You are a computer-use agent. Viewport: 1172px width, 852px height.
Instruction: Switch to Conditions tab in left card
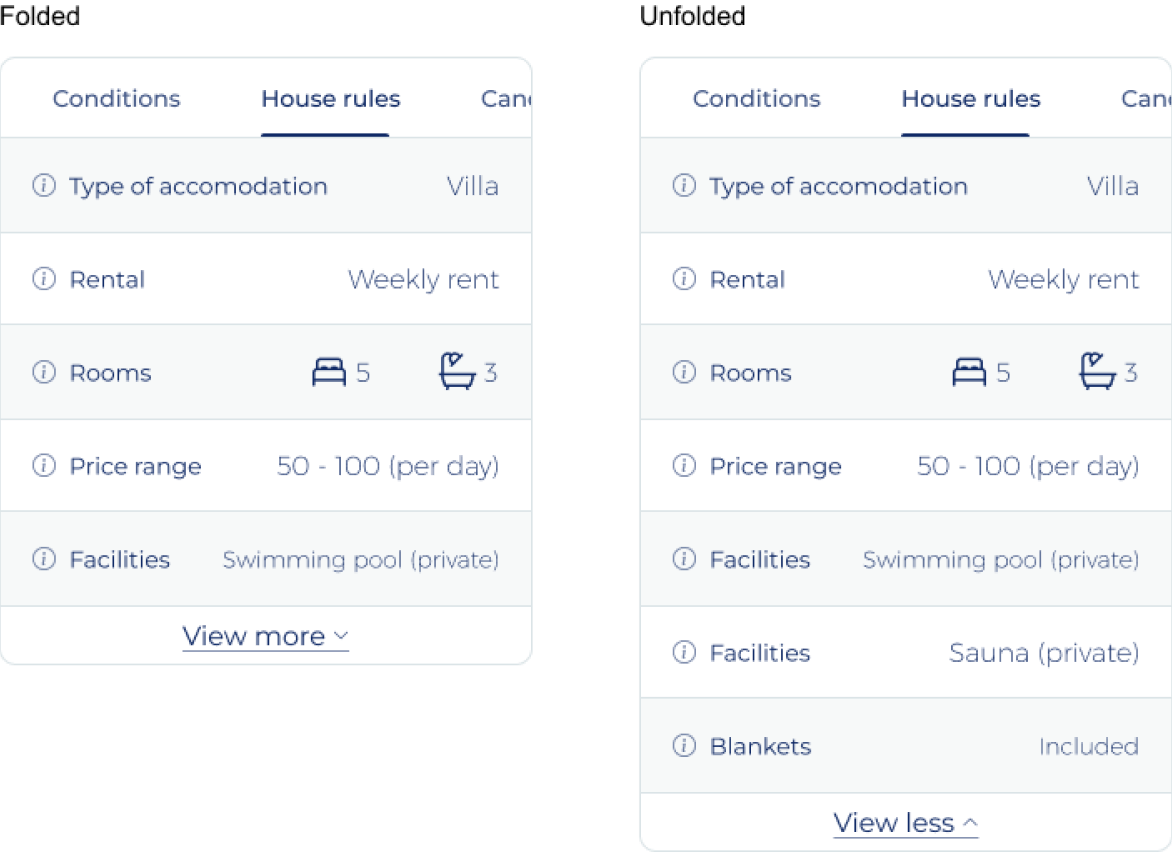[116, 99]
